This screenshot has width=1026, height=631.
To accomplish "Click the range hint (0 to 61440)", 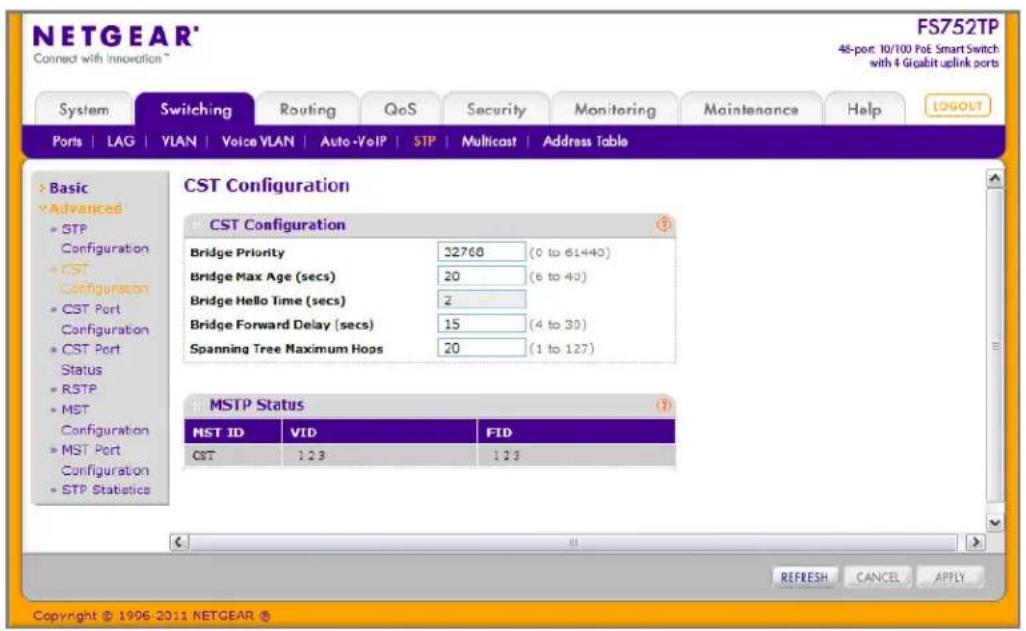I will tap(570, 253).
